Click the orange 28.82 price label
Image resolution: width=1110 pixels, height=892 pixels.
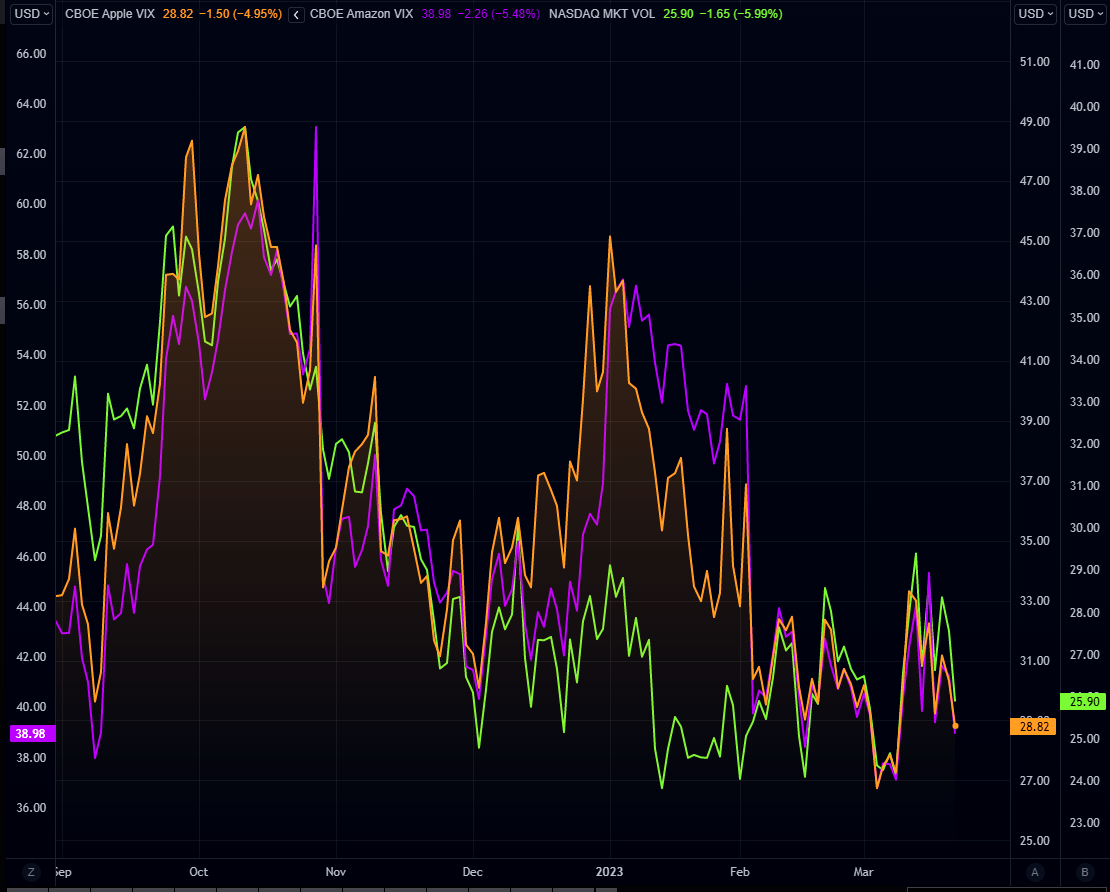click(x=1034, y=726)
